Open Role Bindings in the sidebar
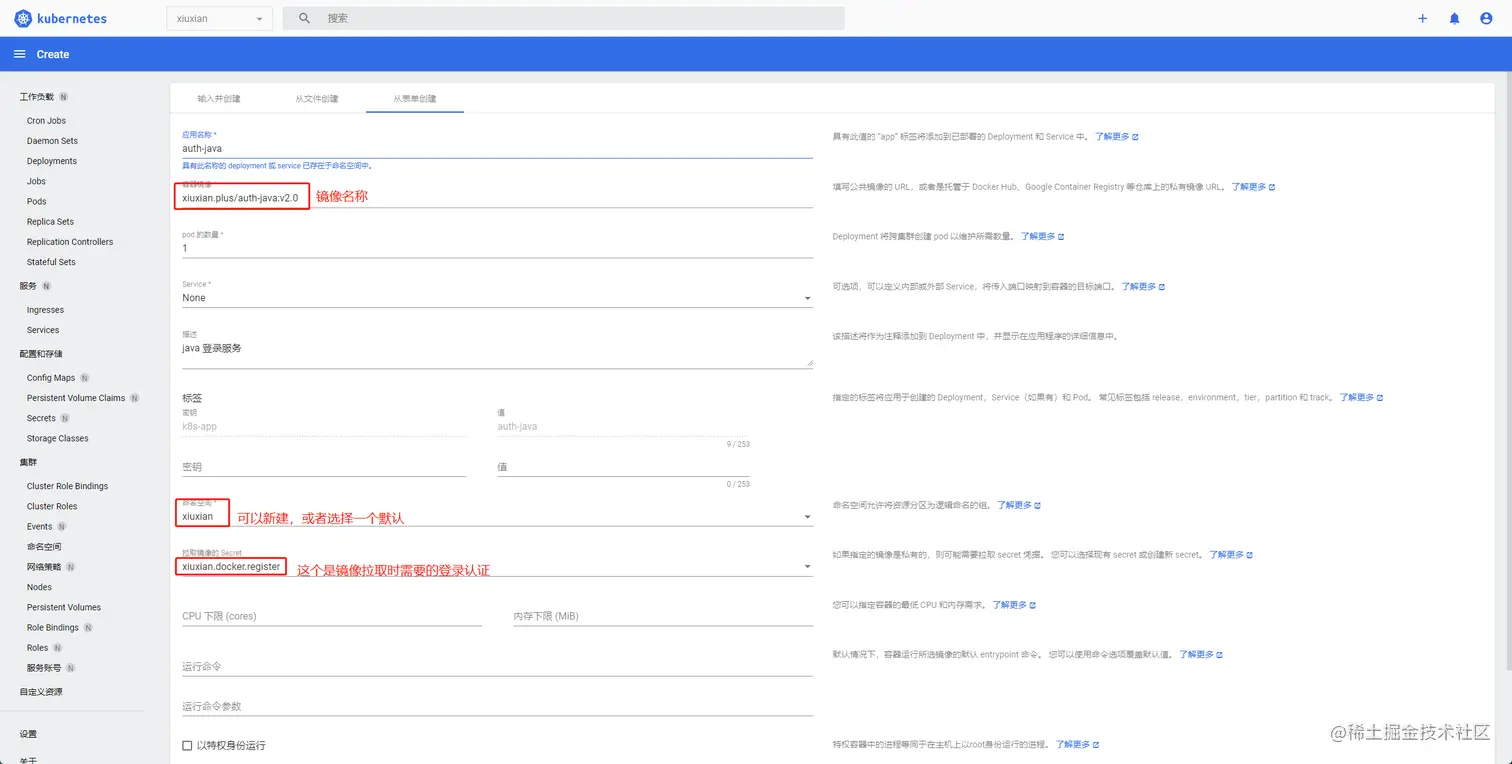The image size is (1512, 764). (53, 627)
